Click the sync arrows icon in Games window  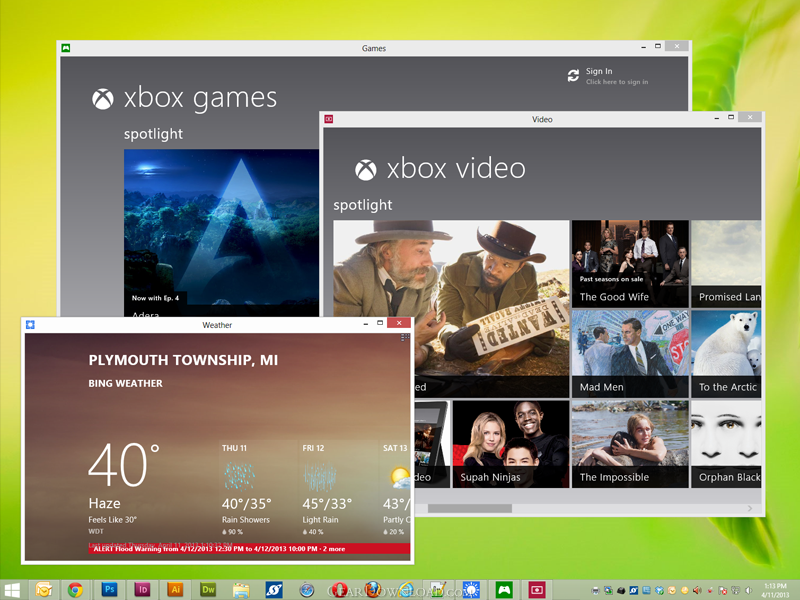(573, 76)
